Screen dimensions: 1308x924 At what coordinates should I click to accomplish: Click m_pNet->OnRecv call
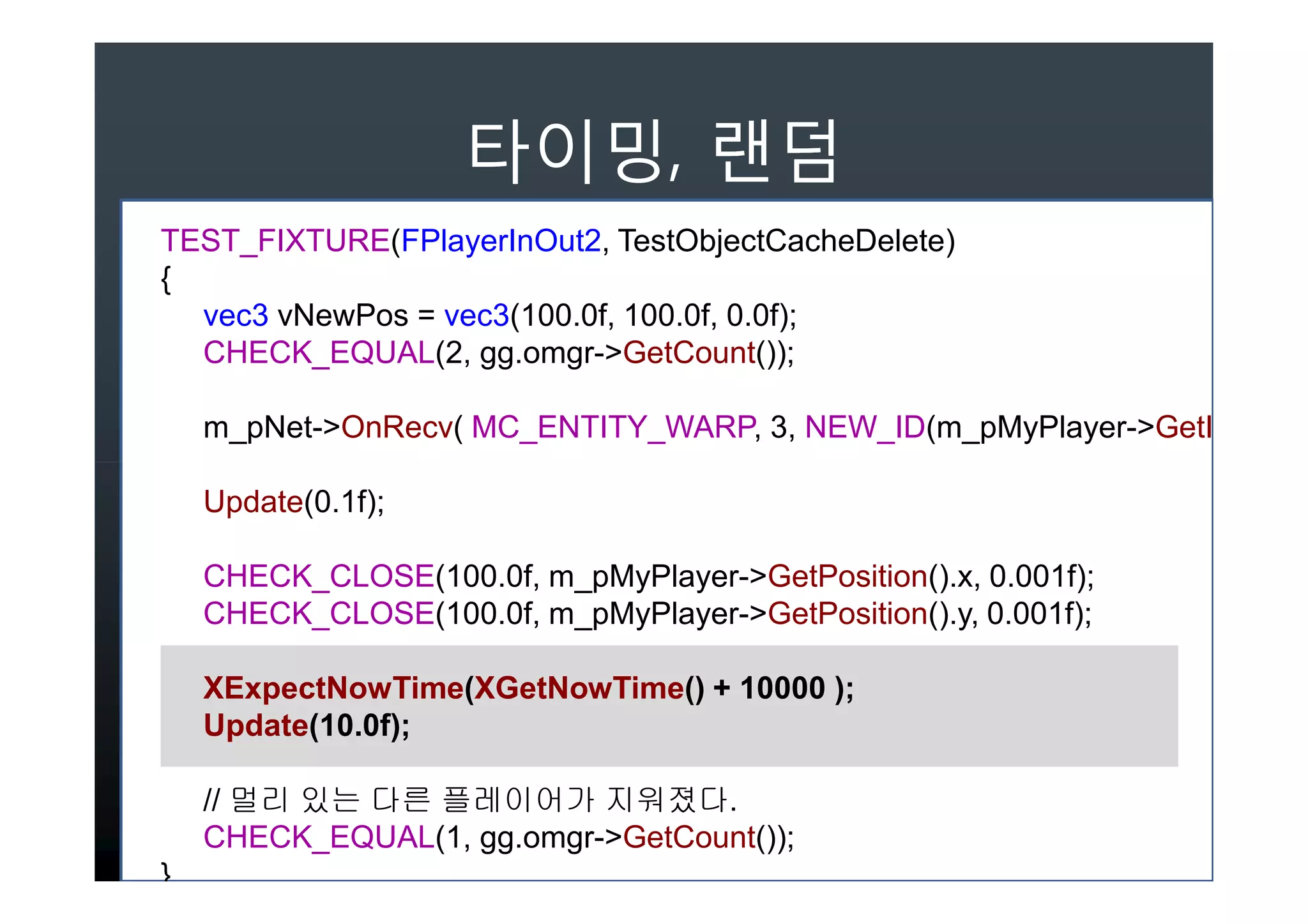[x=328, y=427]
